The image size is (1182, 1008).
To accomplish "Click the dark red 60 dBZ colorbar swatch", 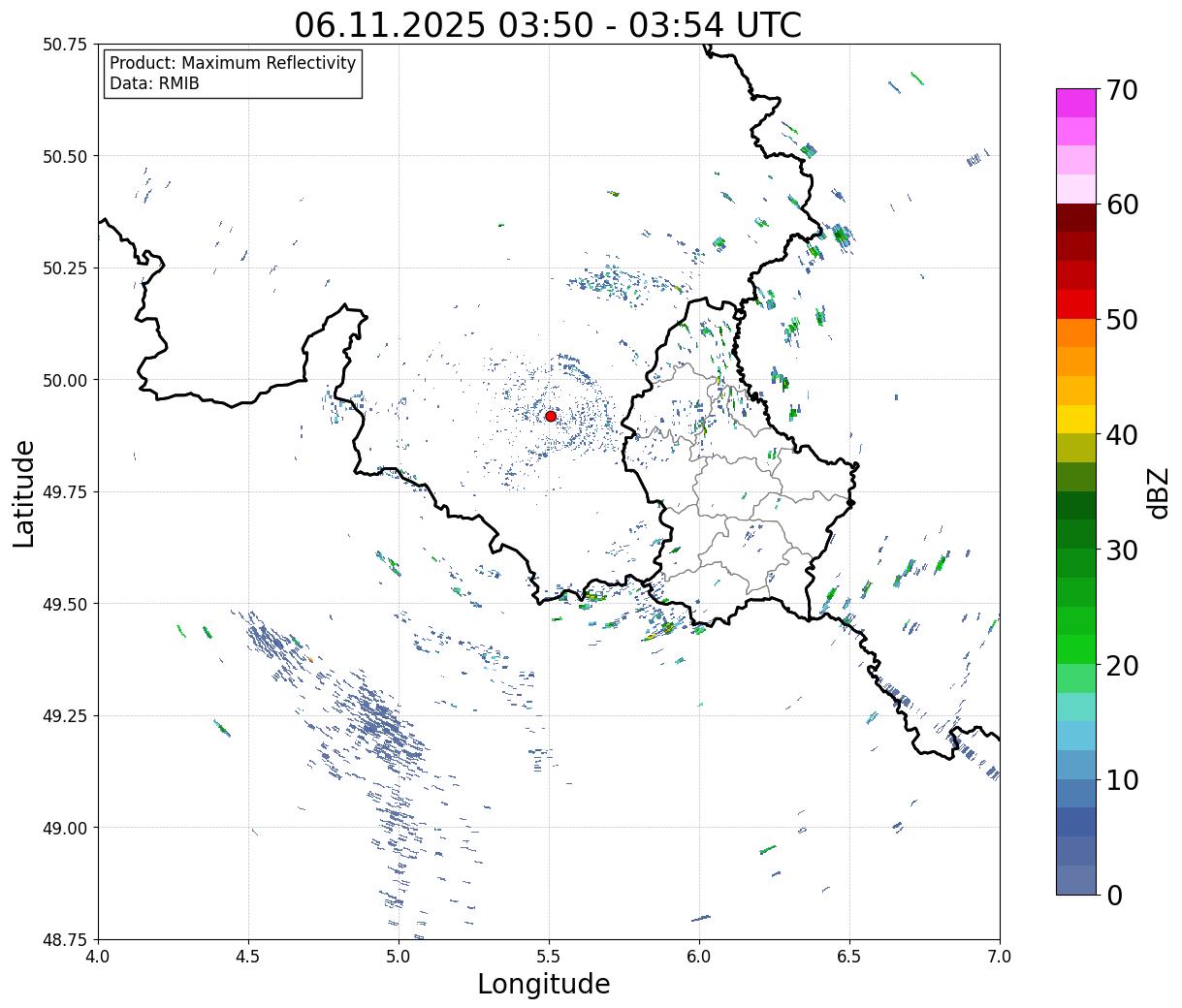I will pyautogui.click(x=1076, y=218).
